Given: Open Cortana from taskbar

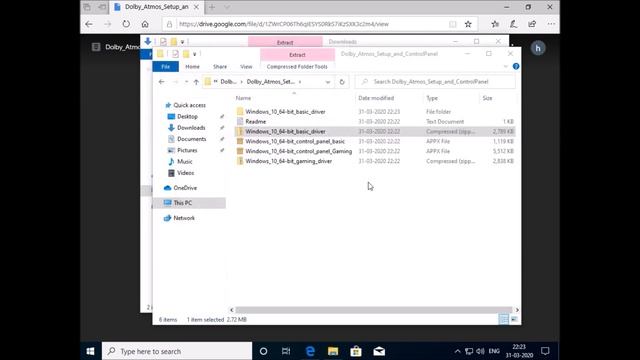Looking at the screenshot, I should click(263, 351).
